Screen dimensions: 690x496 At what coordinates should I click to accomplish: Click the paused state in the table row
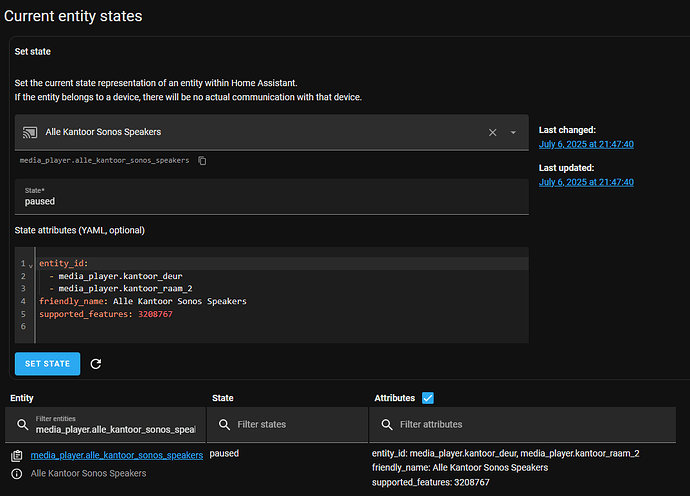(224, 454)
